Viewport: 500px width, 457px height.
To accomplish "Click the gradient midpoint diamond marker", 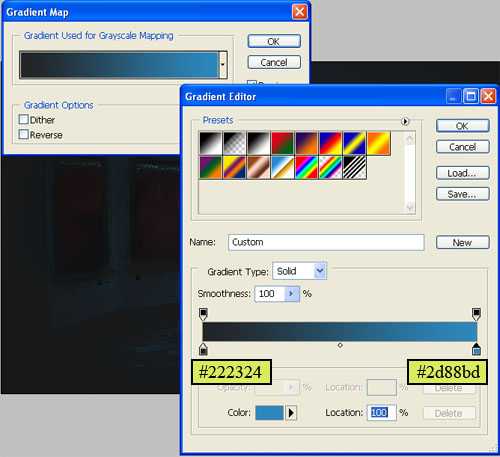I will (340, 345).
